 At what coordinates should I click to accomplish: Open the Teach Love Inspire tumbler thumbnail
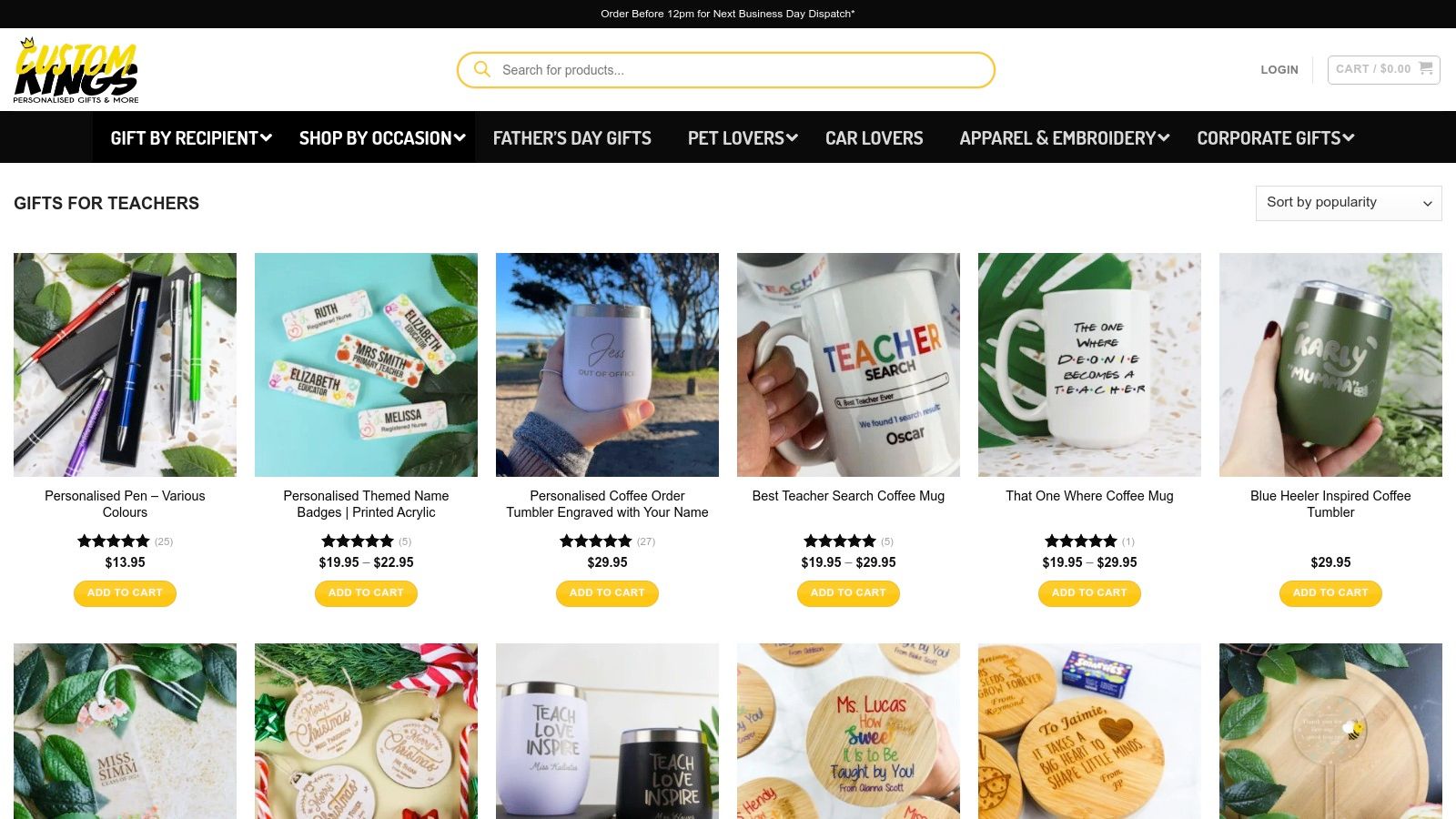click(607, 731)
